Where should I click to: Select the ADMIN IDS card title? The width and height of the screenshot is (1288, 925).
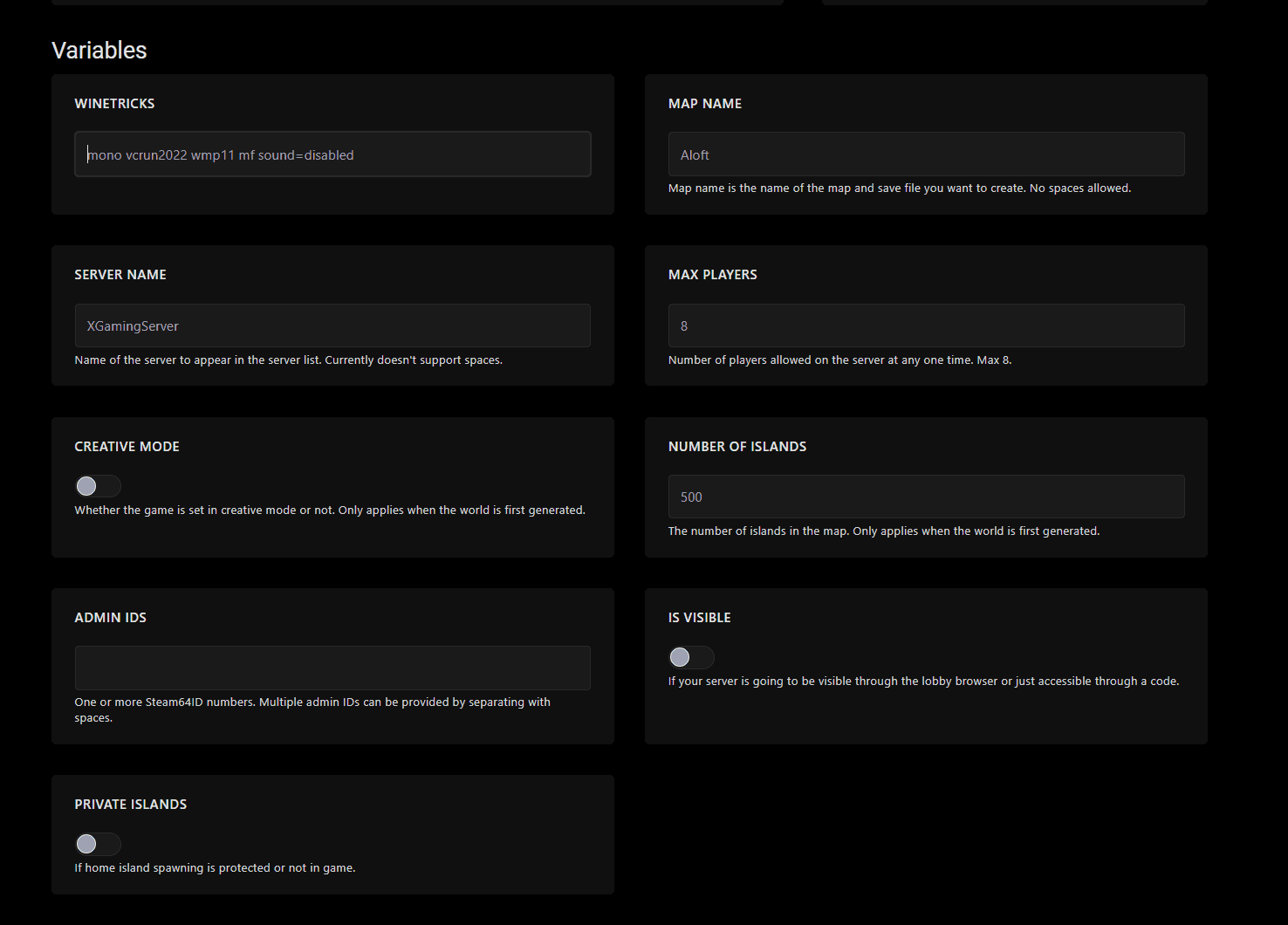point(110,617)
